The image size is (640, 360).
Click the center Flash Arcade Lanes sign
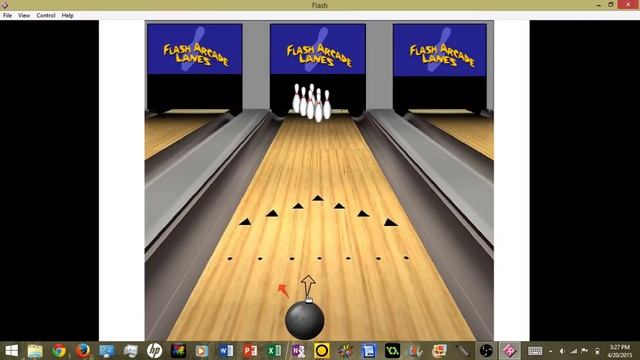pyautogui.click(x=318, y=49)
